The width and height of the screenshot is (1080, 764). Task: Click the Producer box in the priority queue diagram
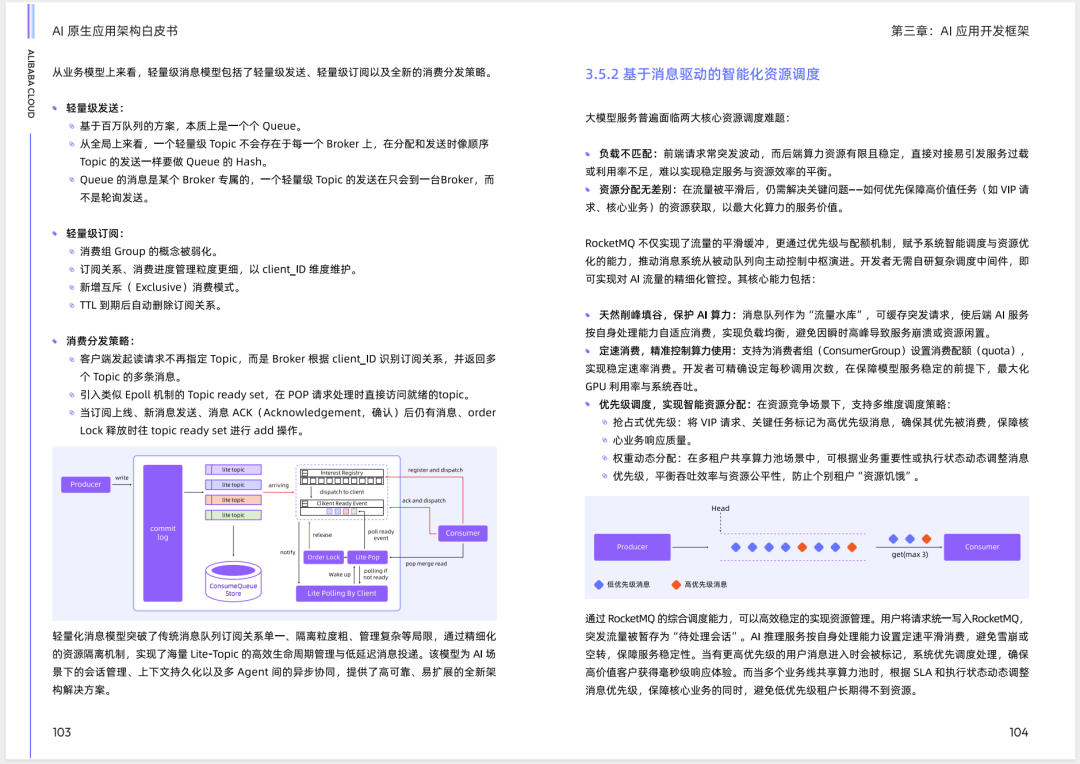[632, 547]
